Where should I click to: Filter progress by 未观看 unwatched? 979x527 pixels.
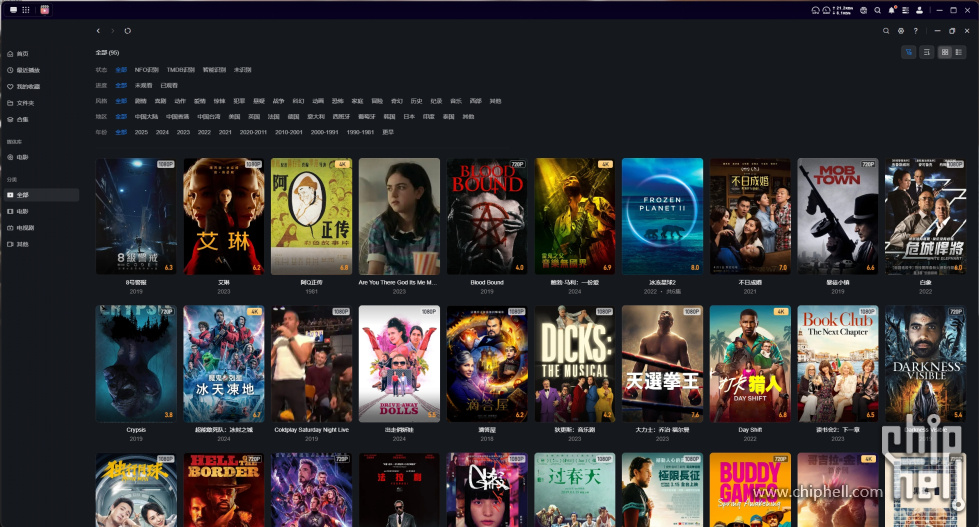pyautogui.click(x=144, y=86)
